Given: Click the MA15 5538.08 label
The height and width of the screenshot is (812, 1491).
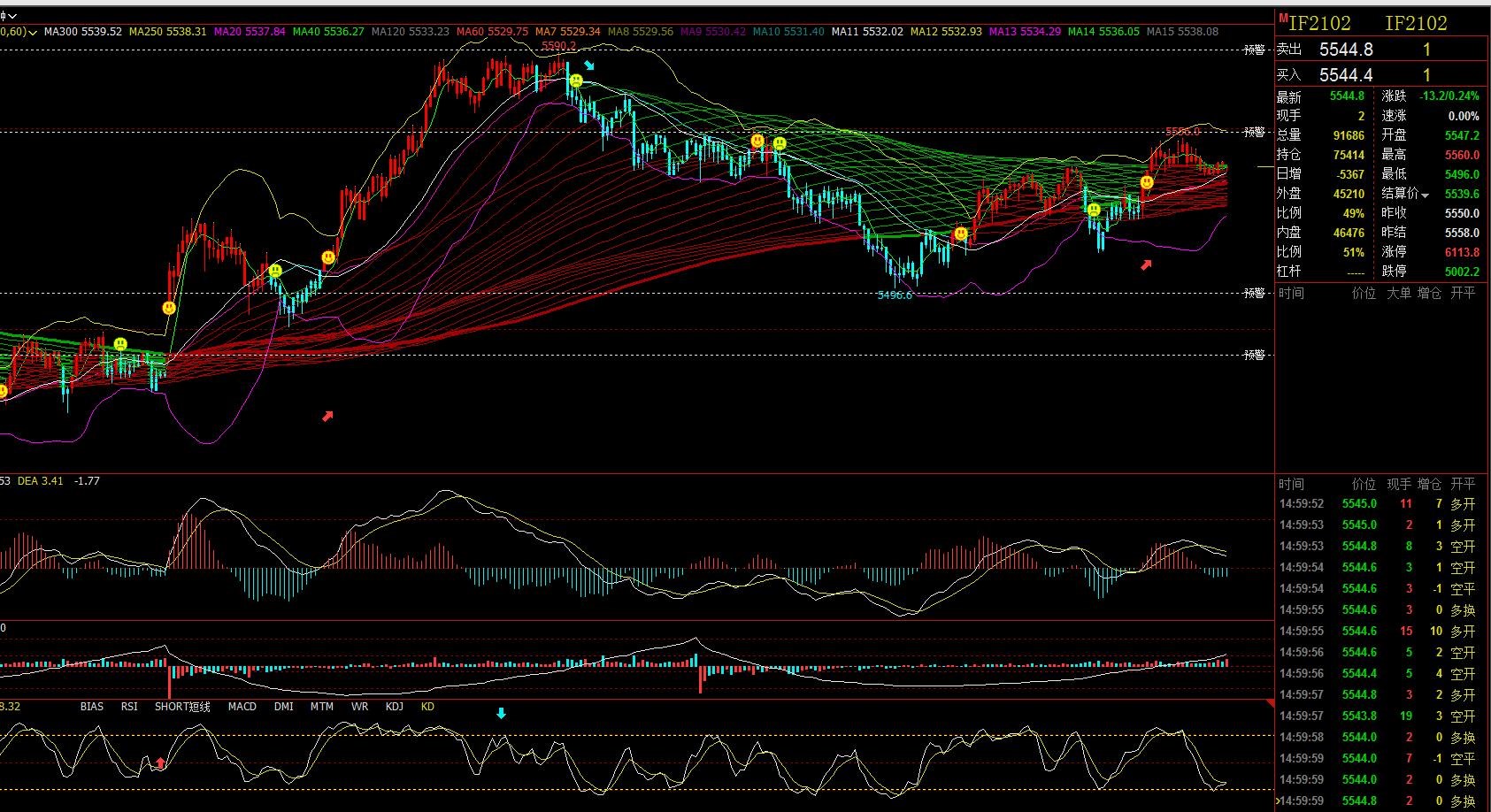Looking at the screenshot, I should [1182, 32].
